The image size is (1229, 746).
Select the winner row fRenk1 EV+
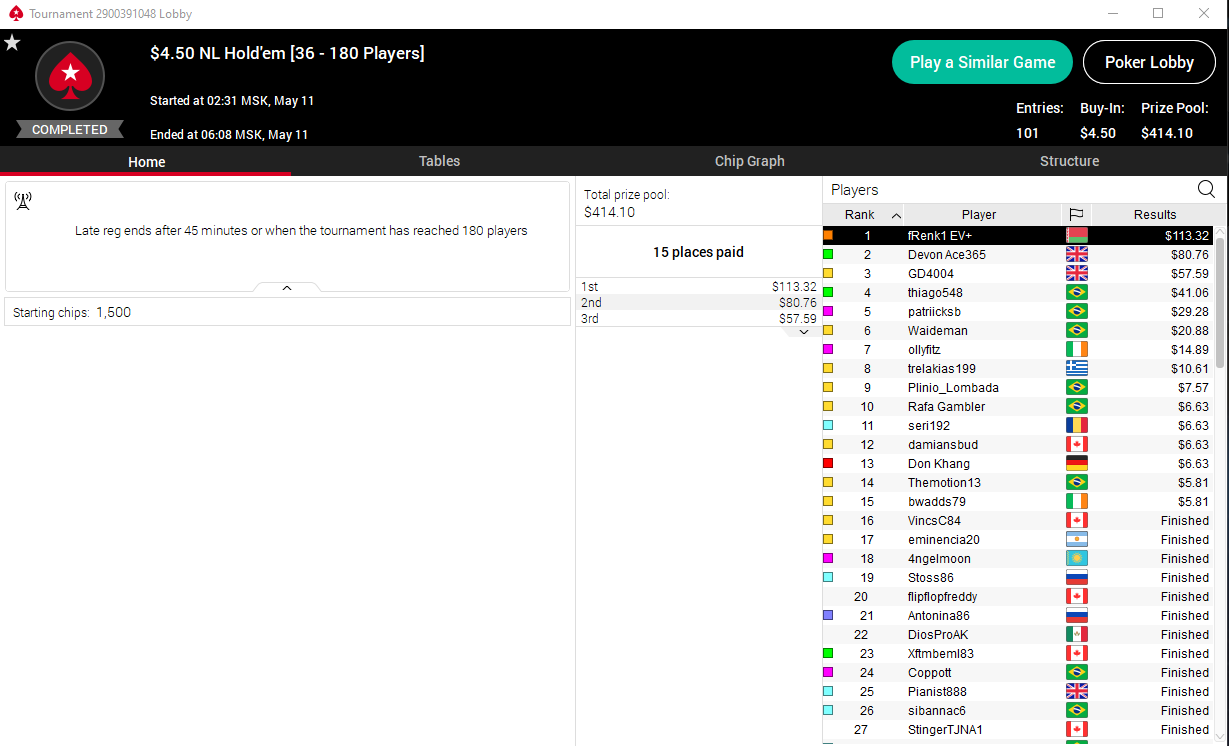point(1017,235)
